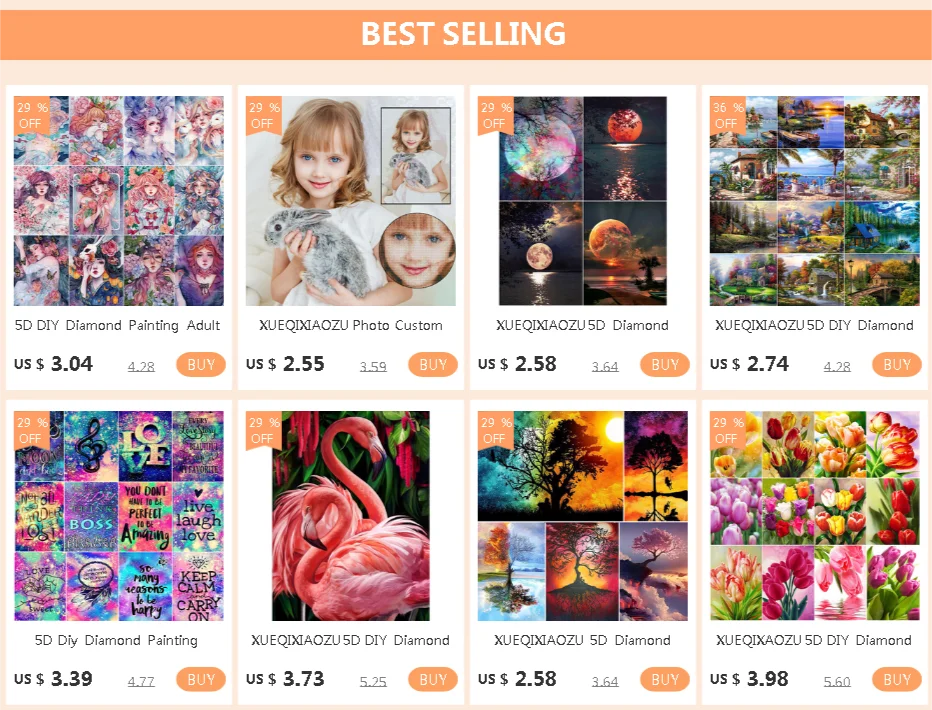
Task: Open the tulip flowers collage image
Action: (x=814, y=516)
